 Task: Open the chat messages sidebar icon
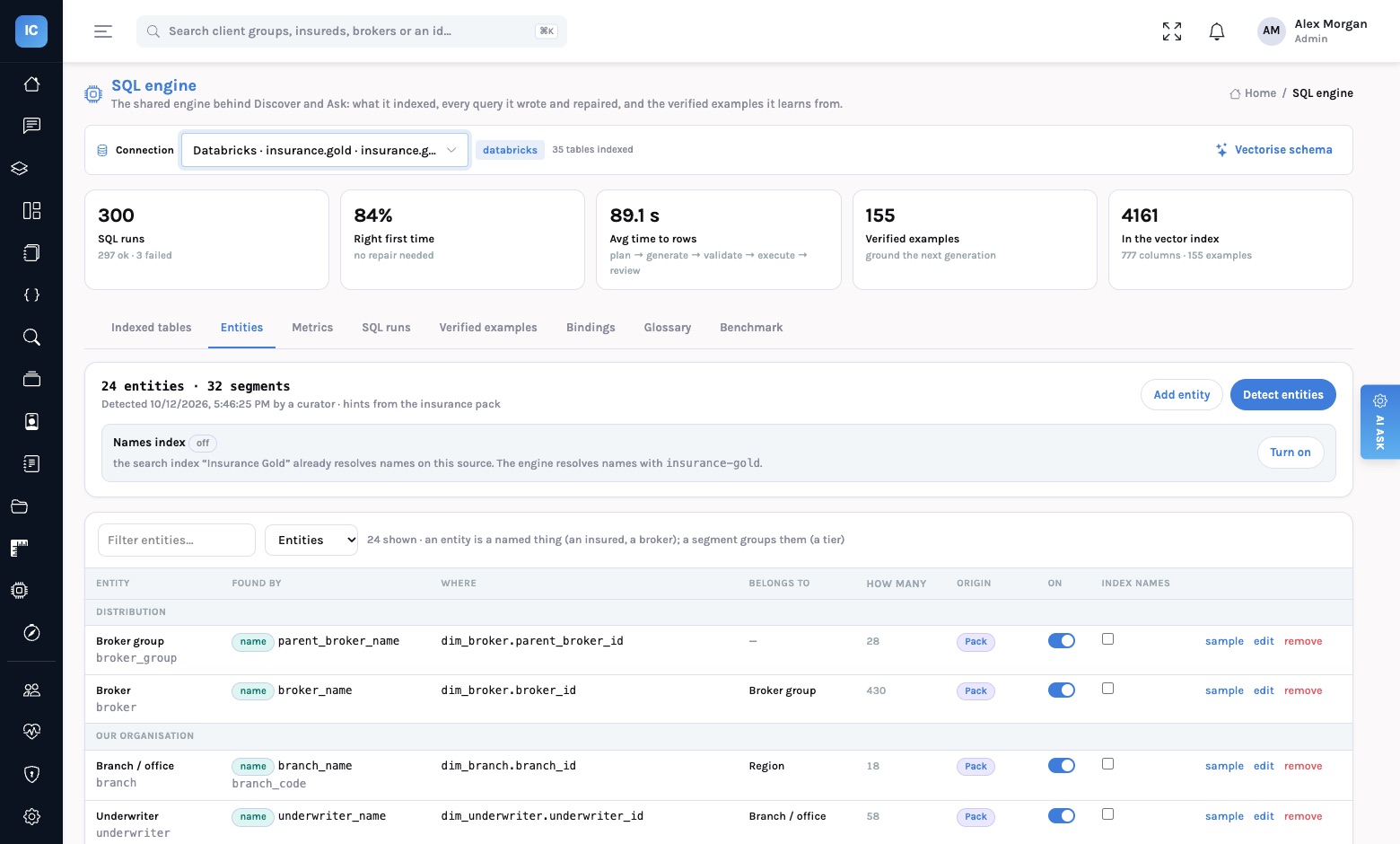click(x=31, y=126)
